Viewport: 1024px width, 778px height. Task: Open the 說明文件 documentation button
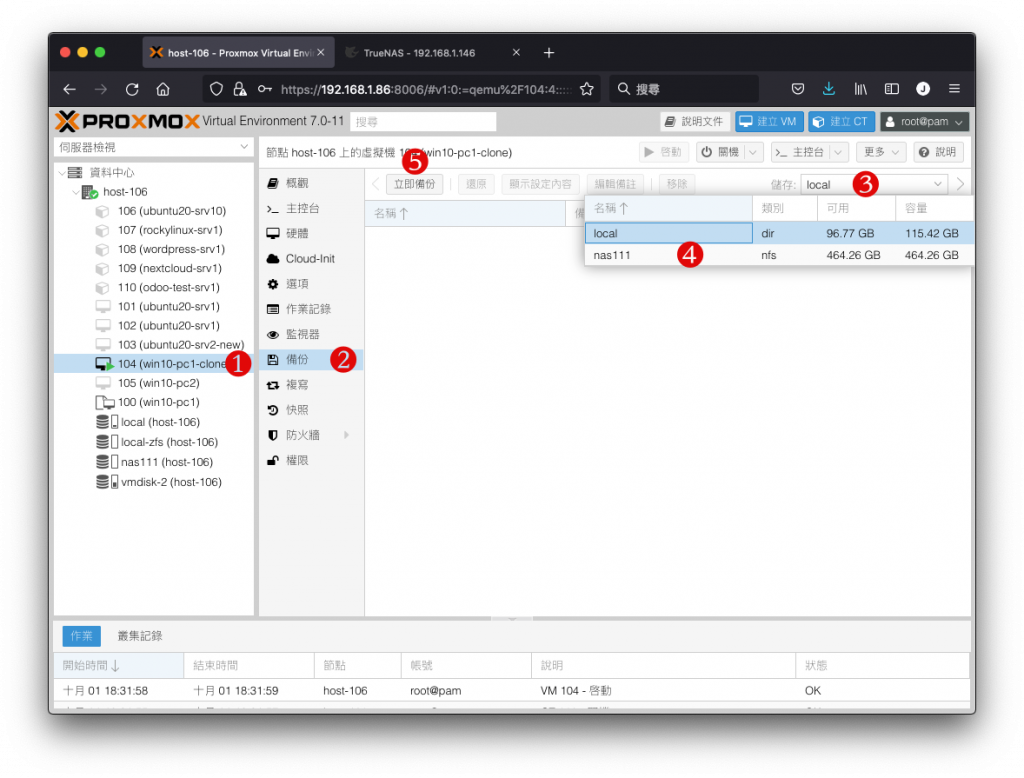click(x=695, y=122)
